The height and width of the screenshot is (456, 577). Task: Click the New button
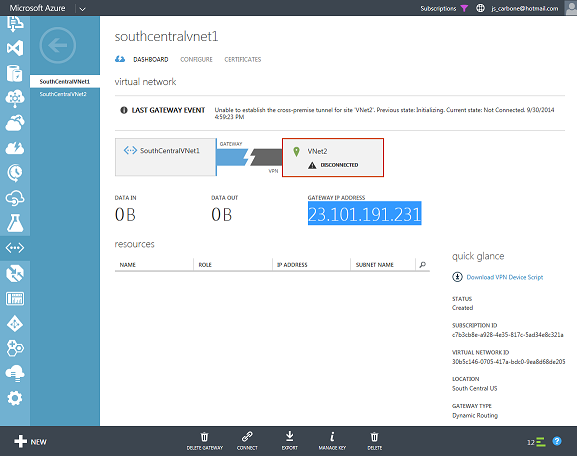31,441
